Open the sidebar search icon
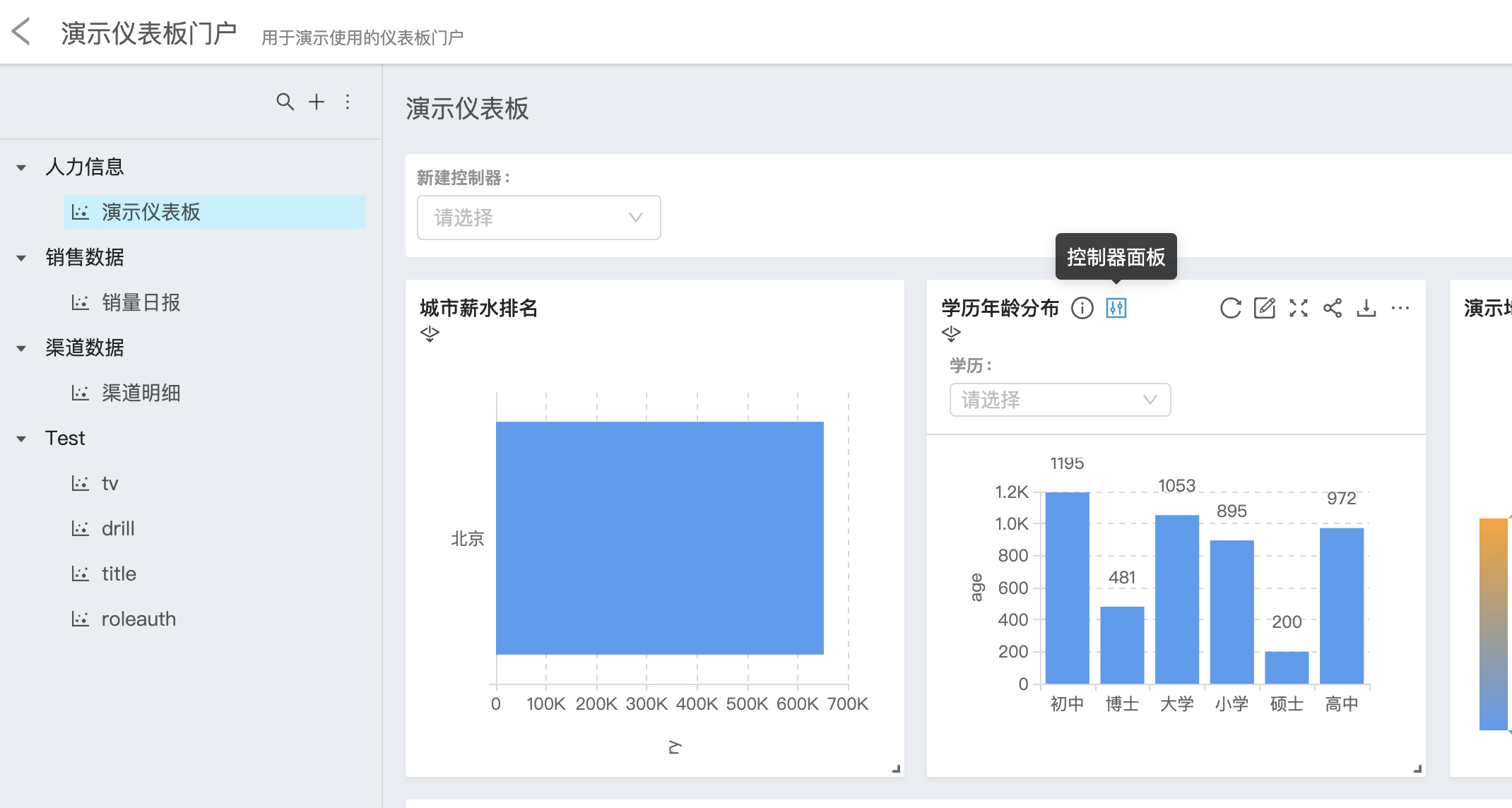 [x=285, y=102]
